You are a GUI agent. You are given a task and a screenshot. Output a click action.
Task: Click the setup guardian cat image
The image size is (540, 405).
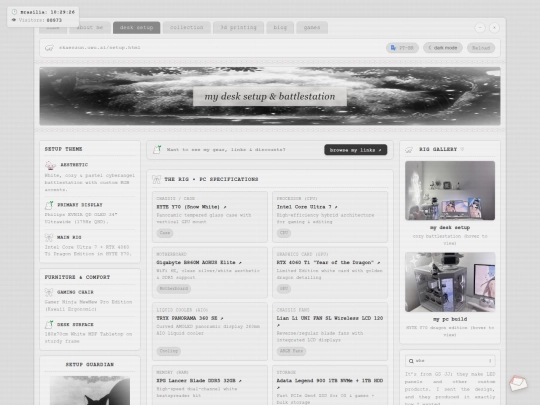coord(90,391)
